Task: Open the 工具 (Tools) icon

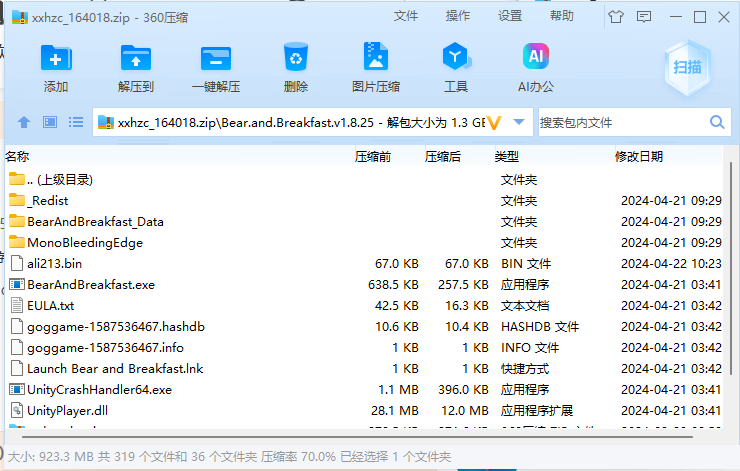Action: (x=455, y=56)
